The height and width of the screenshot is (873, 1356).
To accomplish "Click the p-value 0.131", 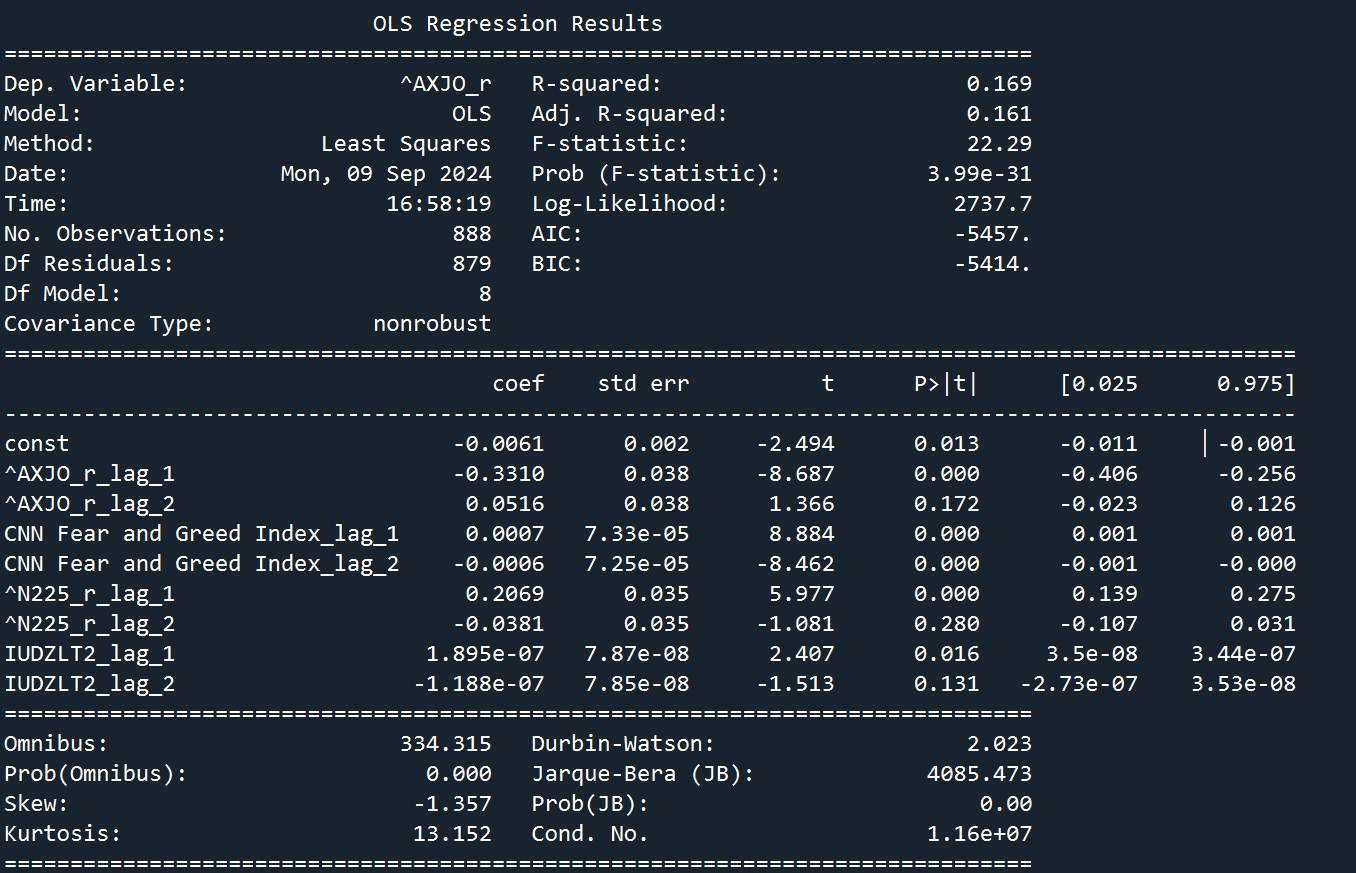I will pos(946,684).
